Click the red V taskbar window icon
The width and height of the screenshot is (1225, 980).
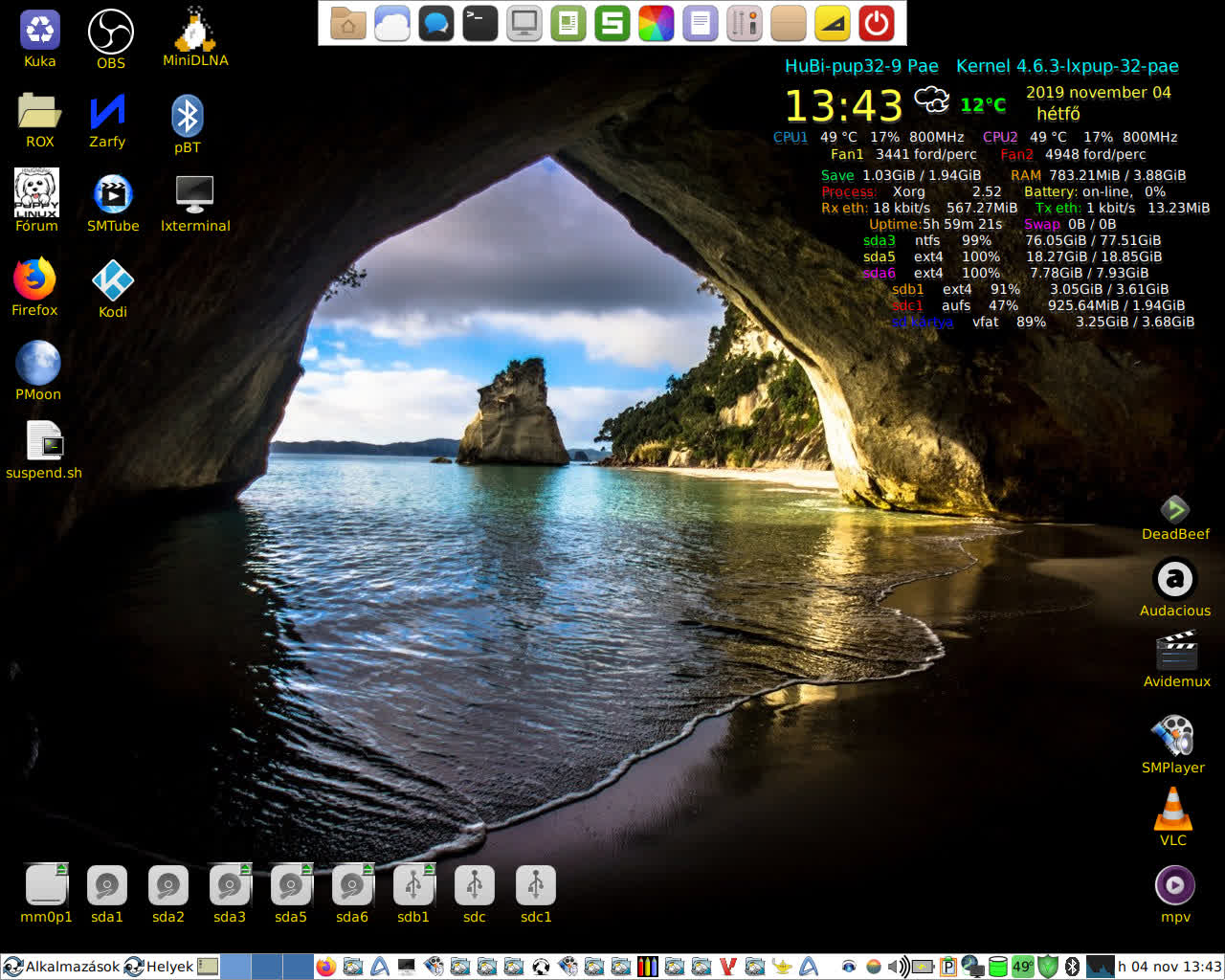(x=727, y=967)
